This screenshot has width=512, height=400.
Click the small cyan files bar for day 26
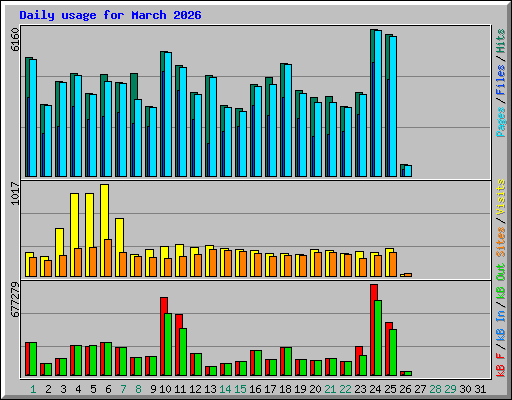408,171
